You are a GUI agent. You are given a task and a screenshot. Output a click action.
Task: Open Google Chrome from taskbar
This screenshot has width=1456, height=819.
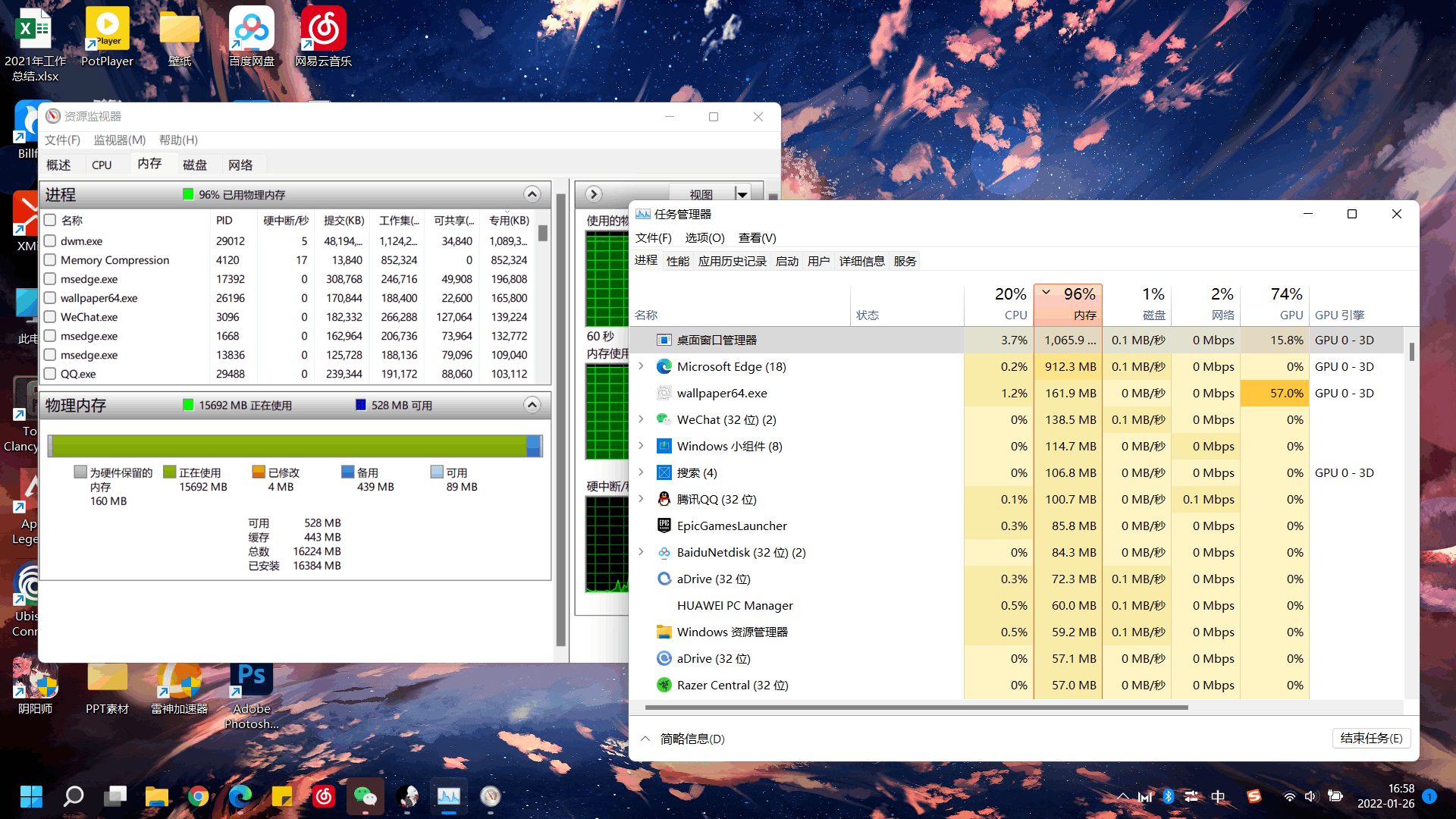tap(199, 796)
